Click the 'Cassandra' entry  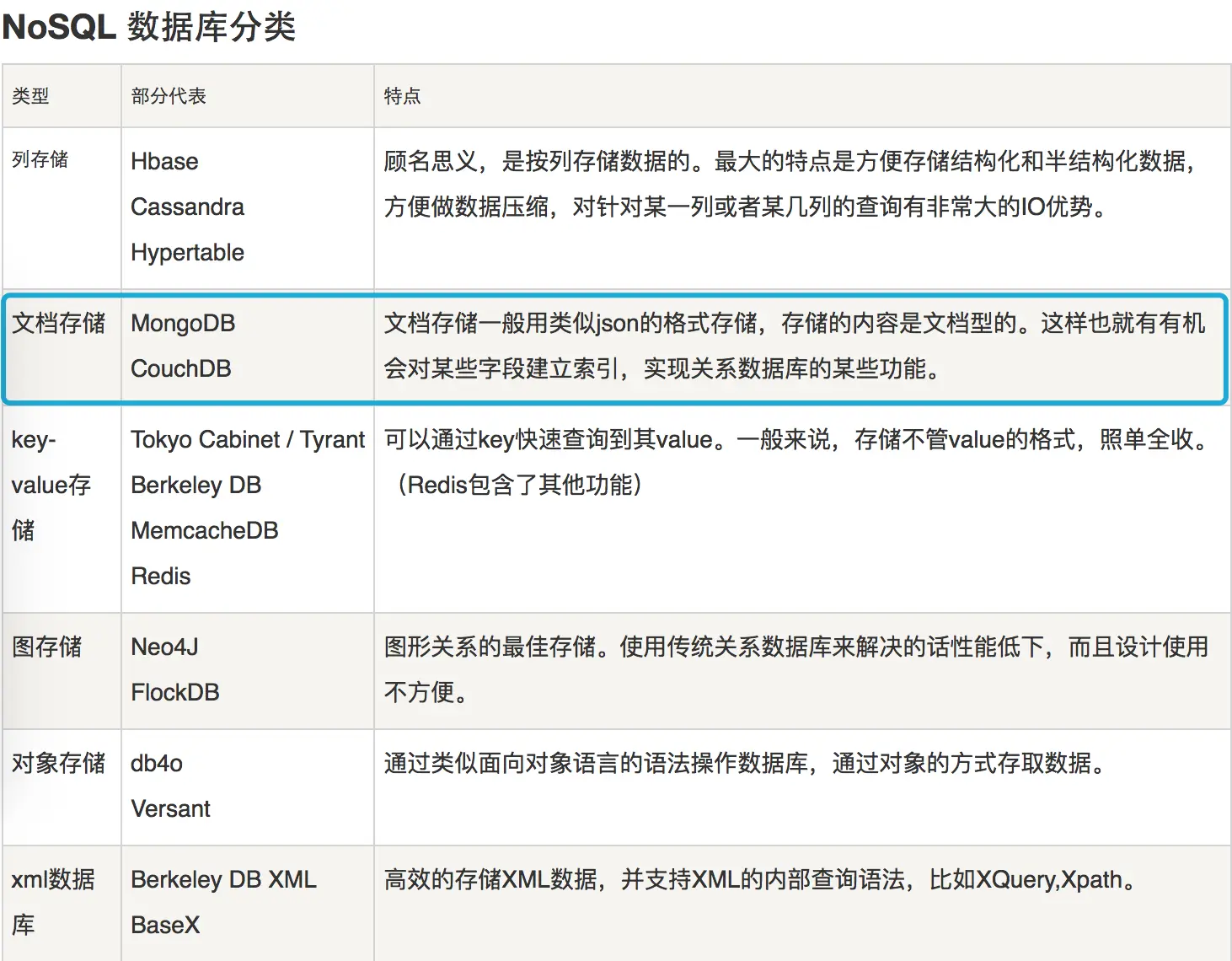click(x=187, y=207)
